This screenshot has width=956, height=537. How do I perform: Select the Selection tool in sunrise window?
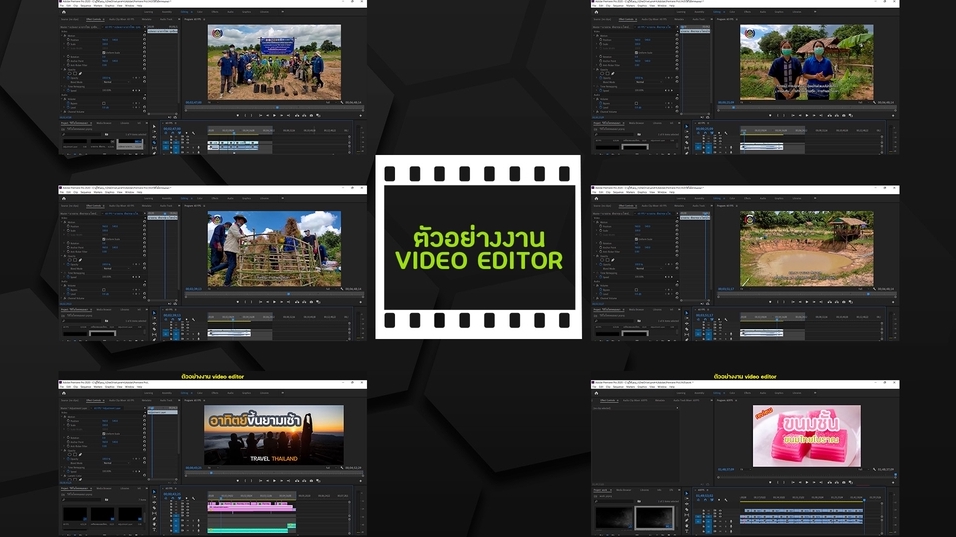click(x=154, y=491)
